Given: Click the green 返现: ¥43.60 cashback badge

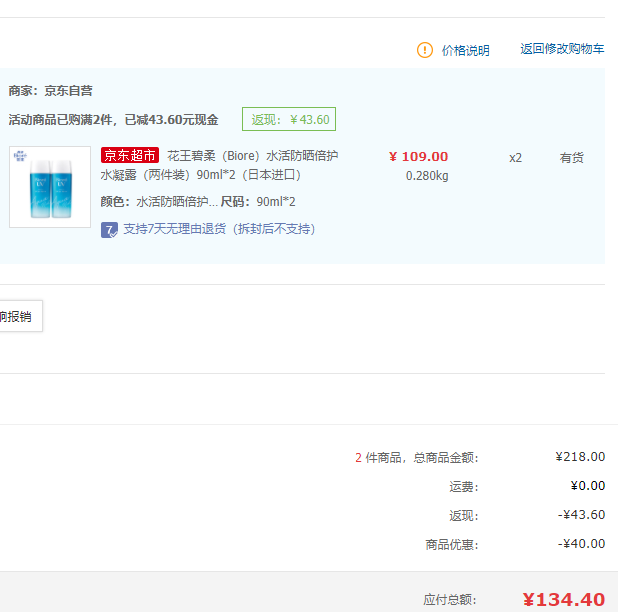Looking at the screenshot, I should pos(289,119).
